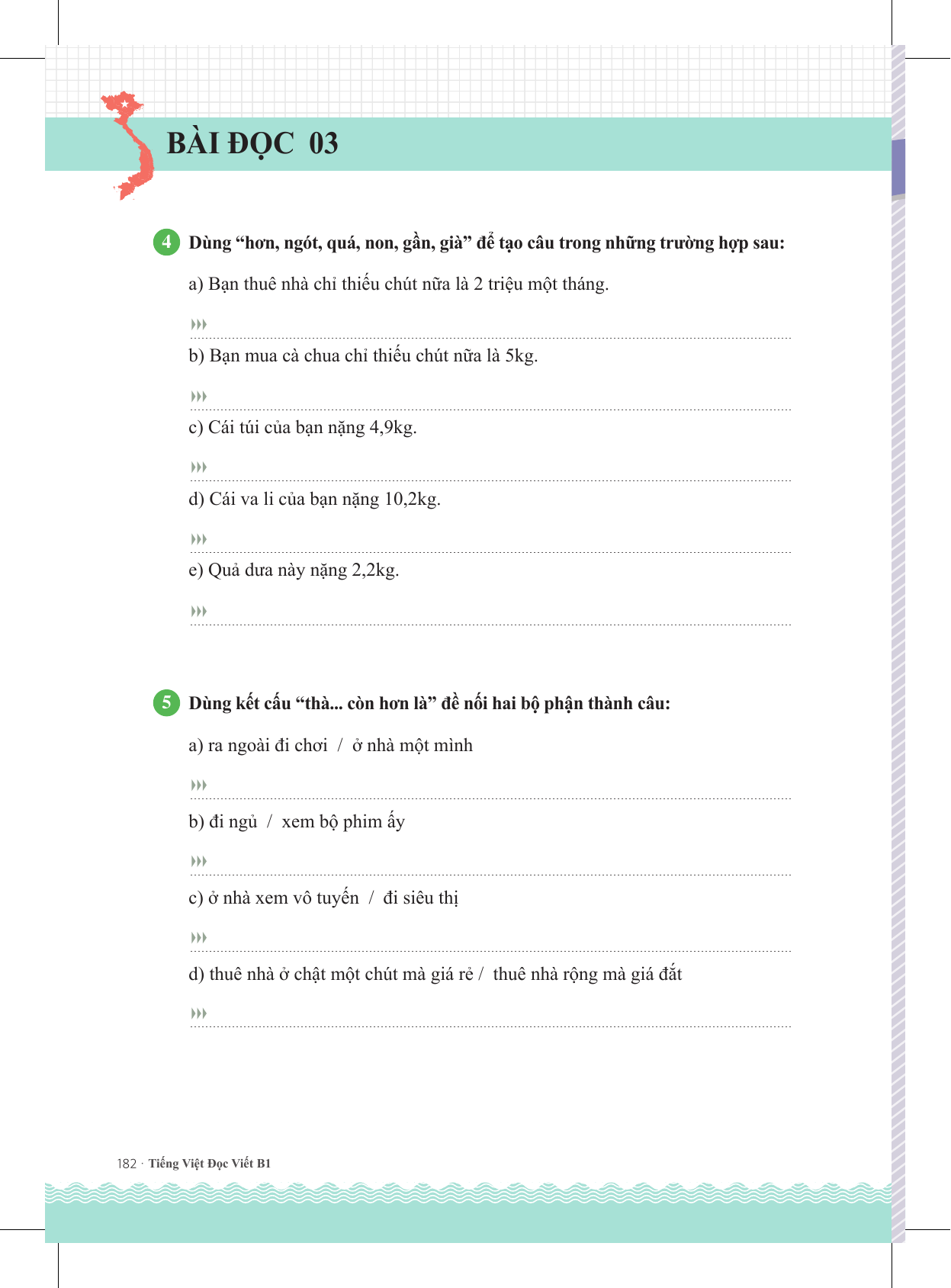This screenshot has height=1288, width=951.
Task: Click the answer line for the 2 triệu rent question
Action: coord(496,332)
